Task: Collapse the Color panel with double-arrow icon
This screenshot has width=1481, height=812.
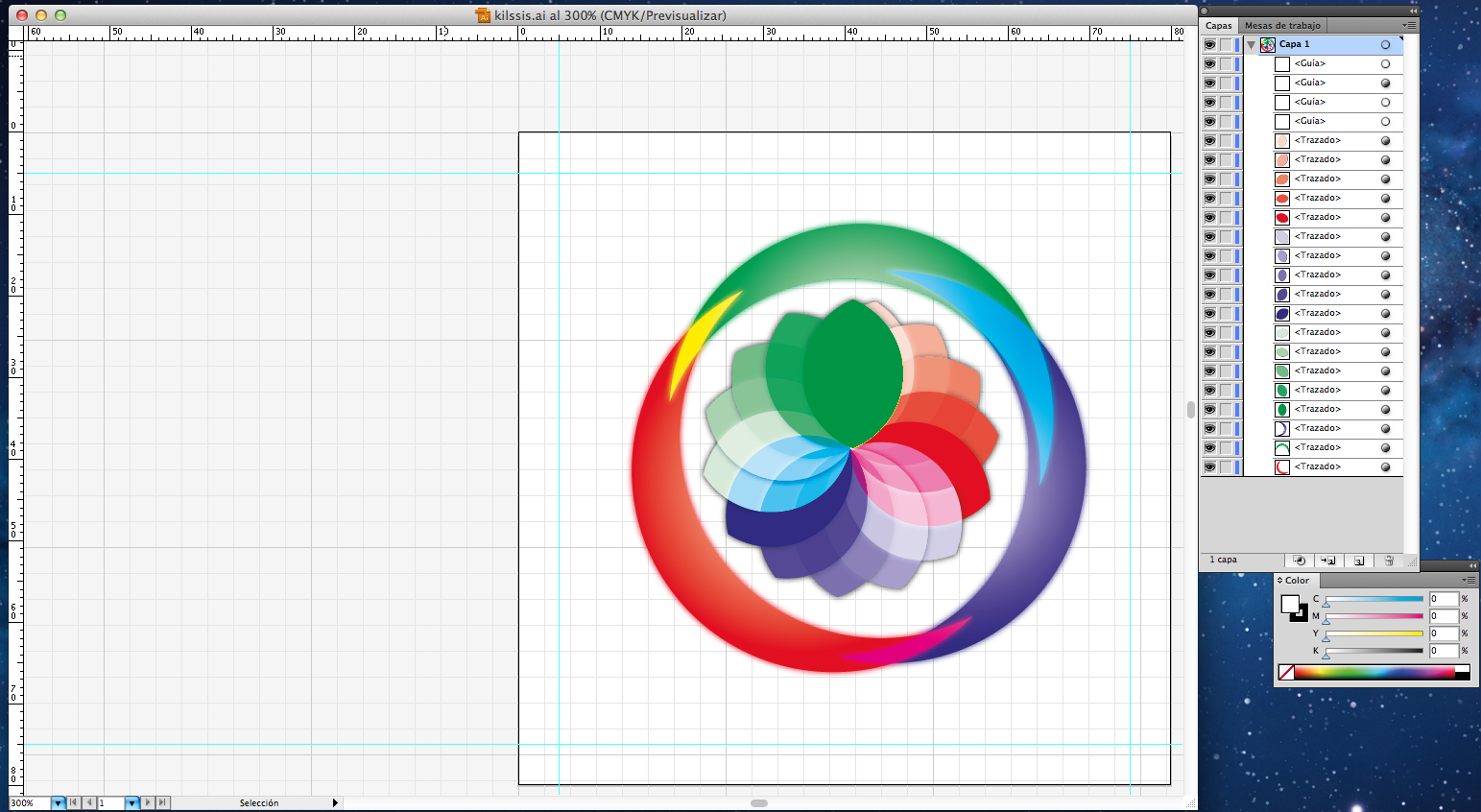Action: click(1472, 566)
